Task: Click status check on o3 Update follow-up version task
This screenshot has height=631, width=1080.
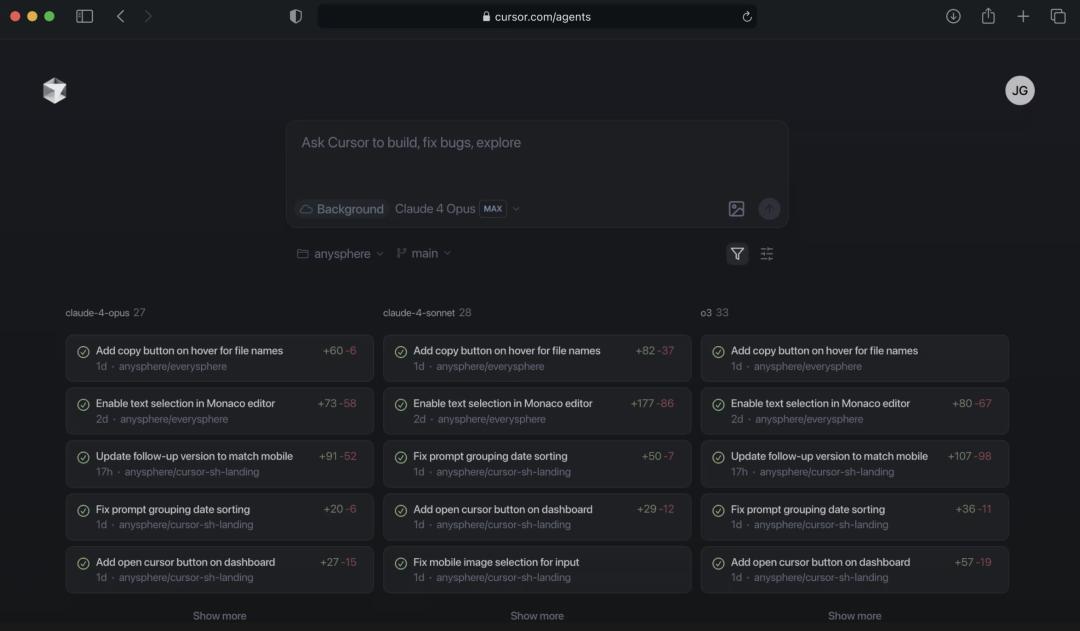Action: [718, 457]
